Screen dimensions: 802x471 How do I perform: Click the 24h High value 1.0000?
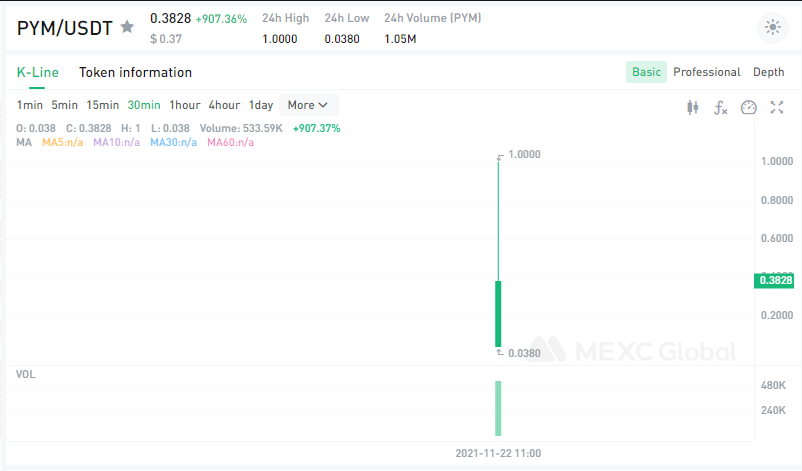point(280,39)
